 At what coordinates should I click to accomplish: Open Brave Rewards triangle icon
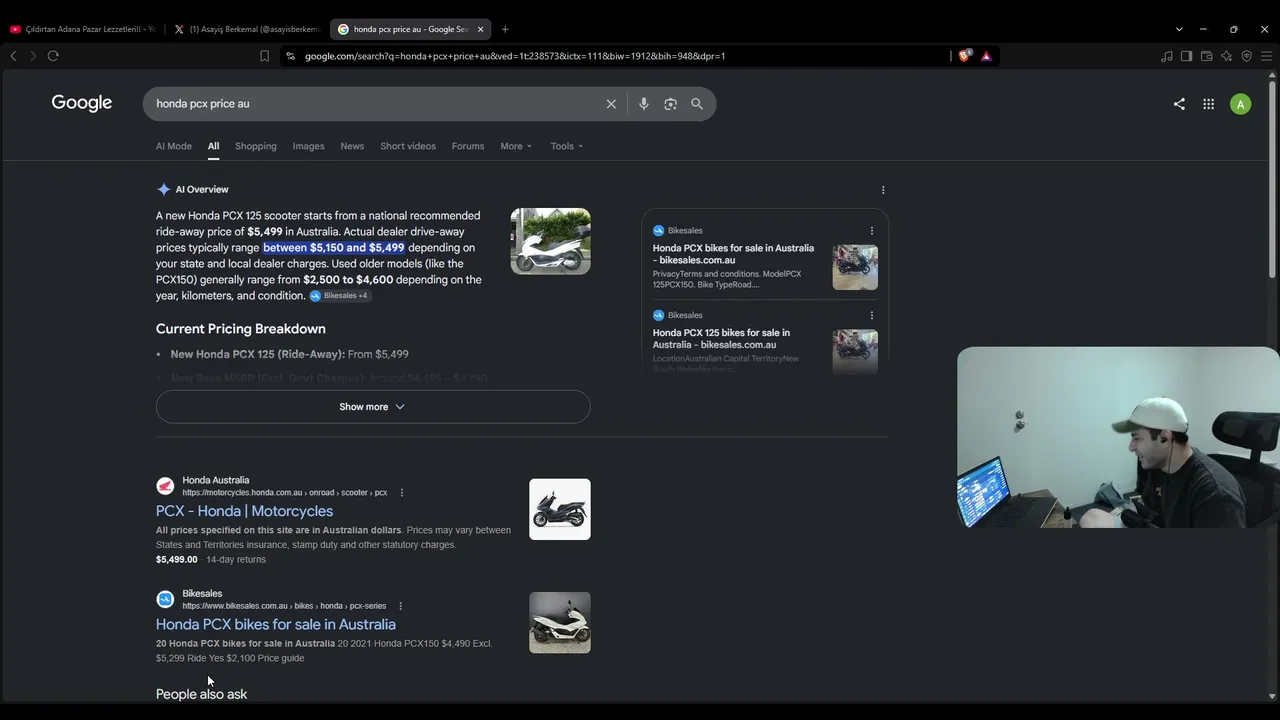[986, 56]
